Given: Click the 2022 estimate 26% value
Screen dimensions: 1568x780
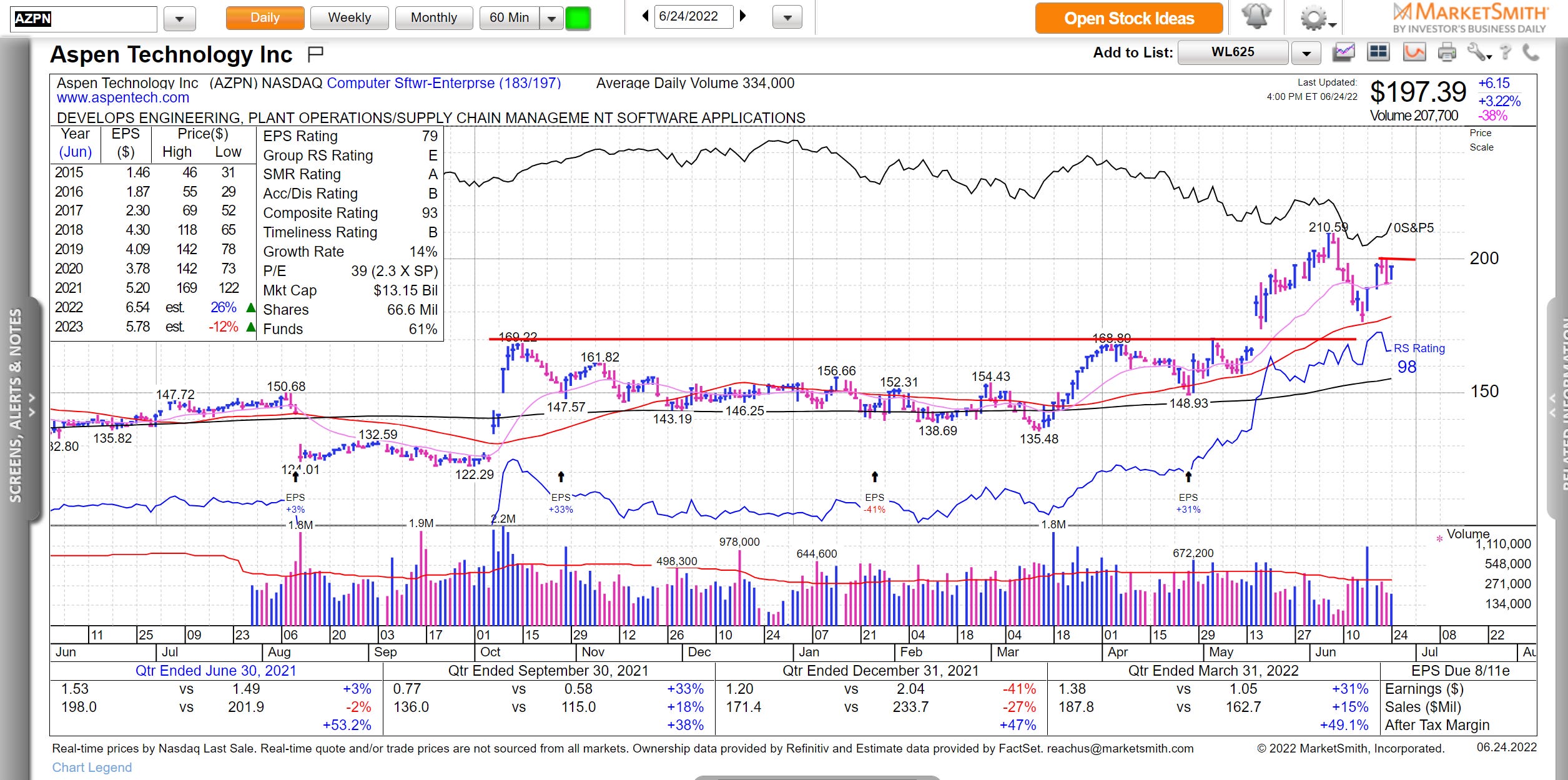Looking at the screenshot, I should pyautogui.click(x=224, y=308).
